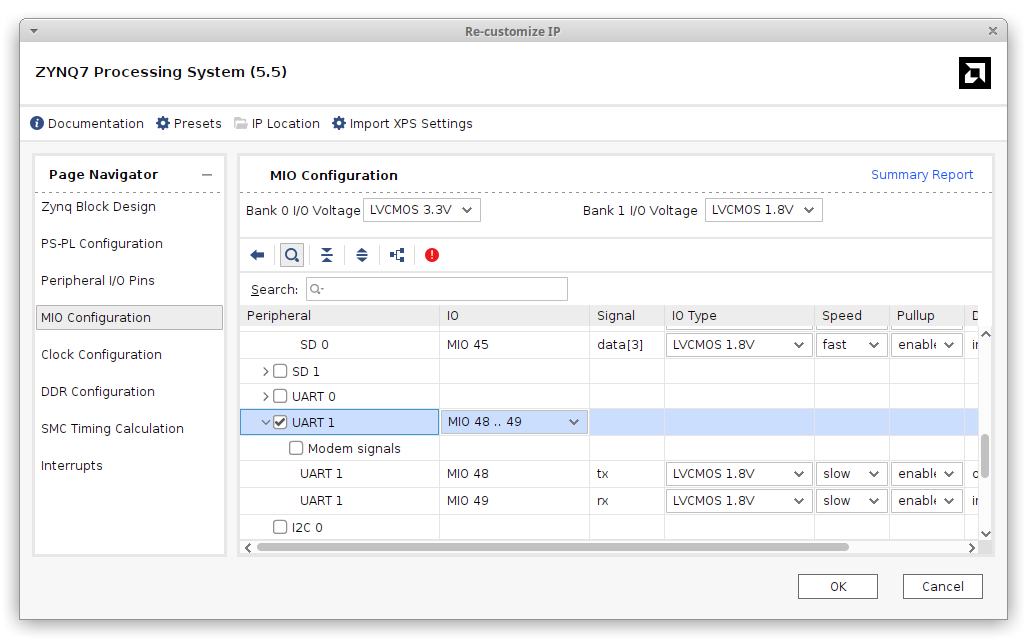Uncheck the UART 1 checkbox
1031x643 pixels.
[x=280, y=422]
